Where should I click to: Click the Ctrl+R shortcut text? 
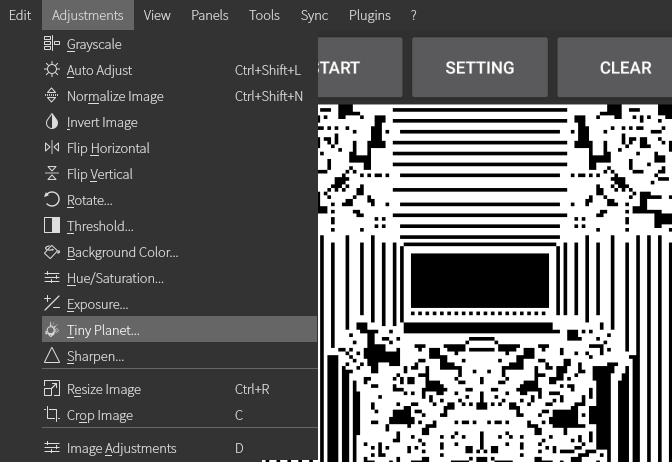[252, 389]
